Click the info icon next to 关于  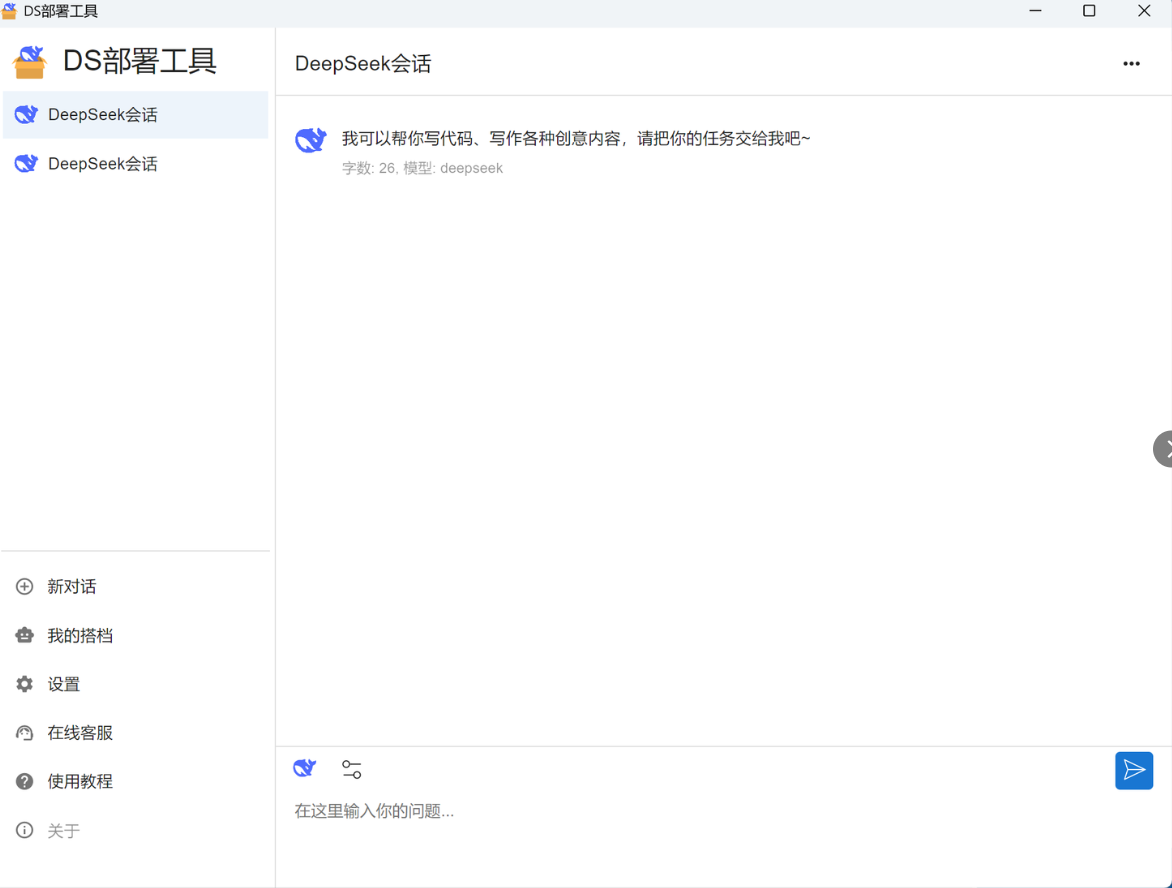coord(25,830)
